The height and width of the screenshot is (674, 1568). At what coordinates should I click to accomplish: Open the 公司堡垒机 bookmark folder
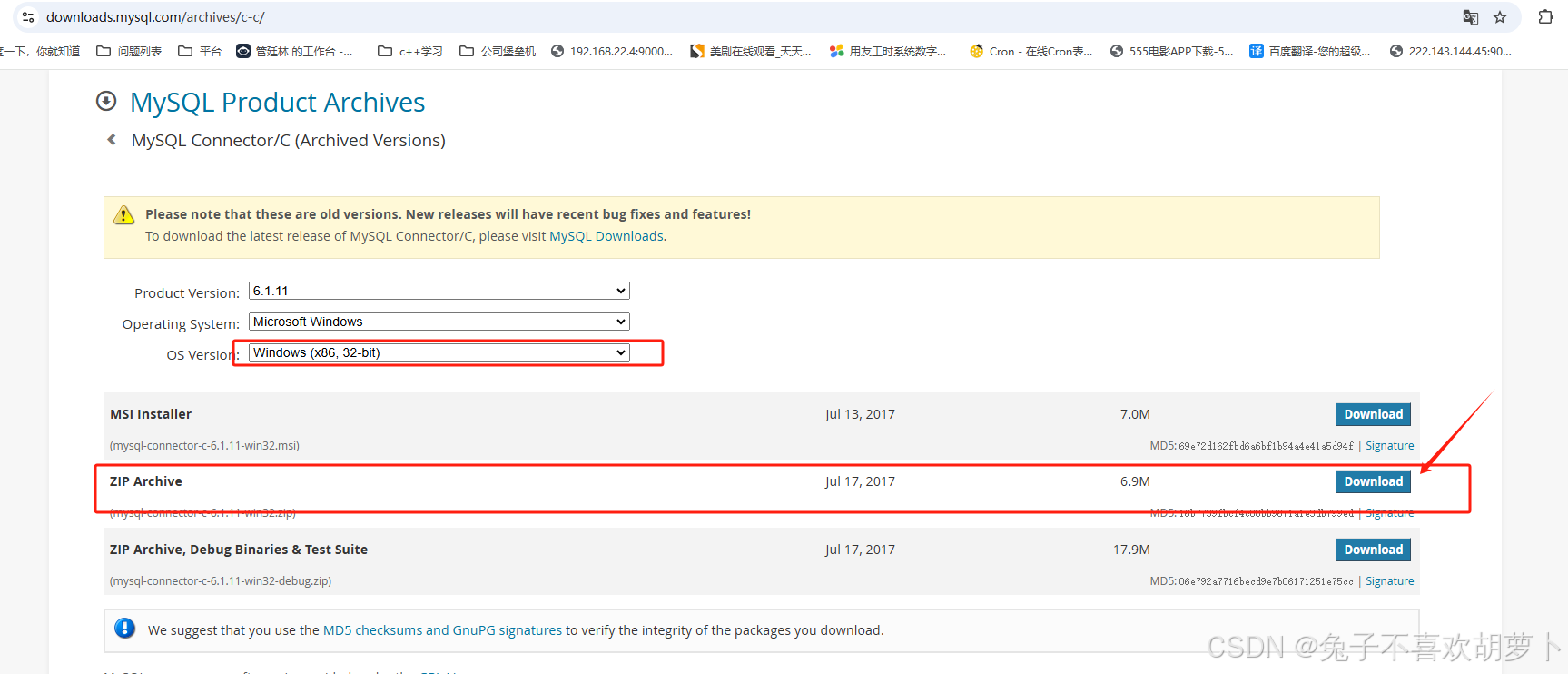point(498,52)
